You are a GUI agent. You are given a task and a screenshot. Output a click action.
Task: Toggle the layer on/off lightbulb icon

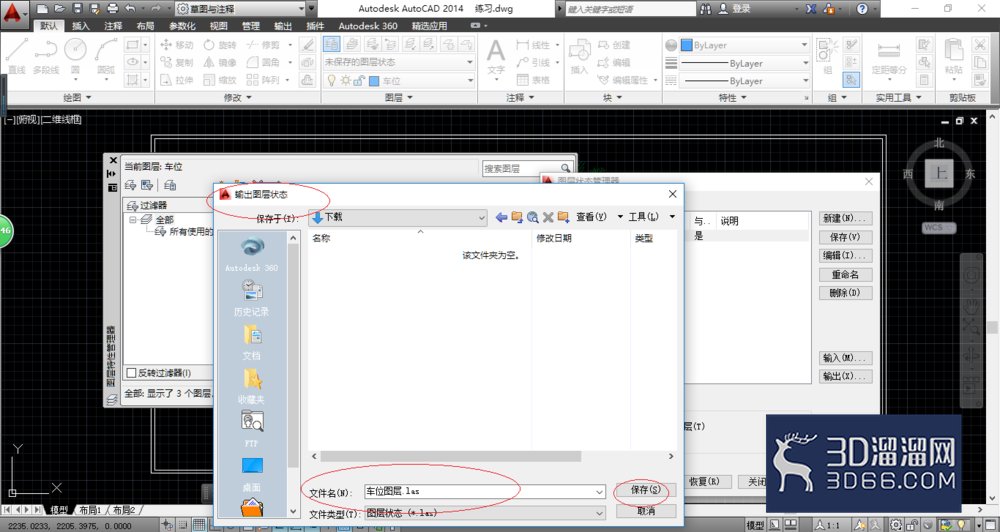pyautogui.click(x=332, y=80)
